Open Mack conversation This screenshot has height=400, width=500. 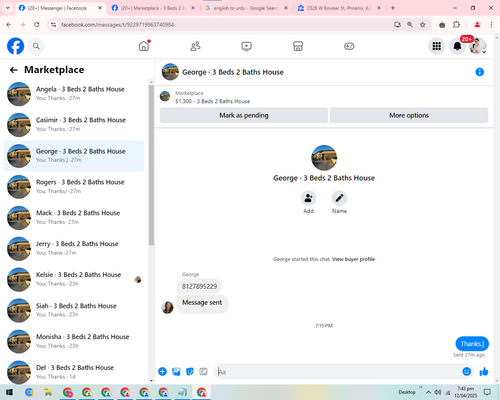click(74, 218)
